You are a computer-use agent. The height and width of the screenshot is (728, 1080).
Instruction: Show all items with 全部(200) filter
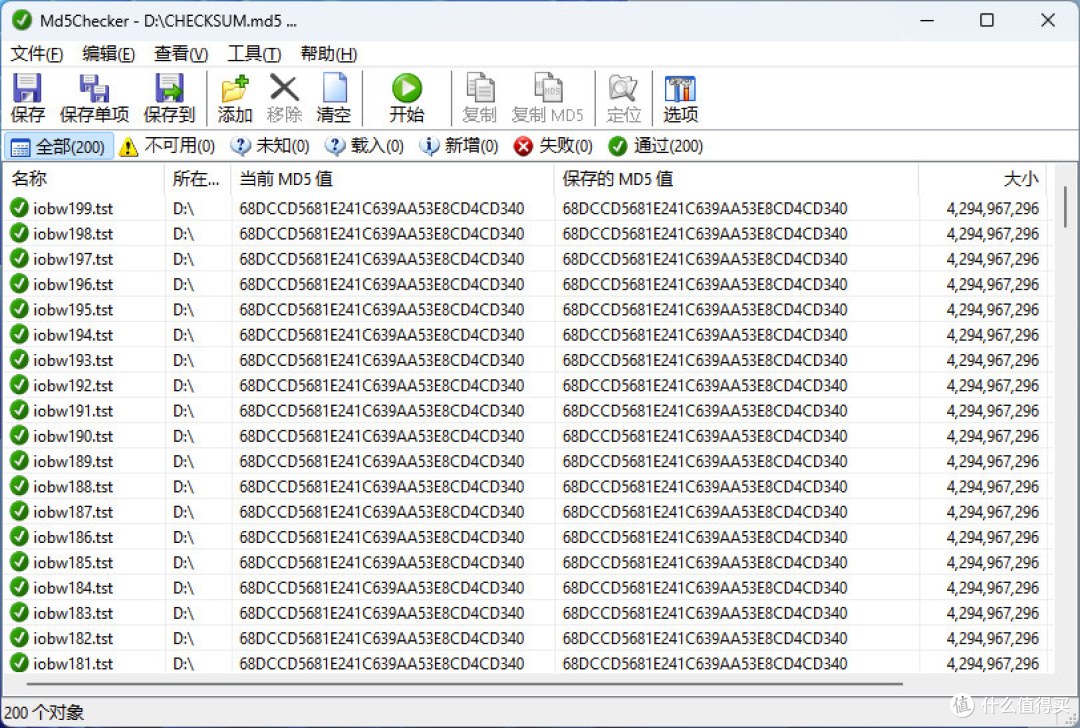tap(59, 147)
